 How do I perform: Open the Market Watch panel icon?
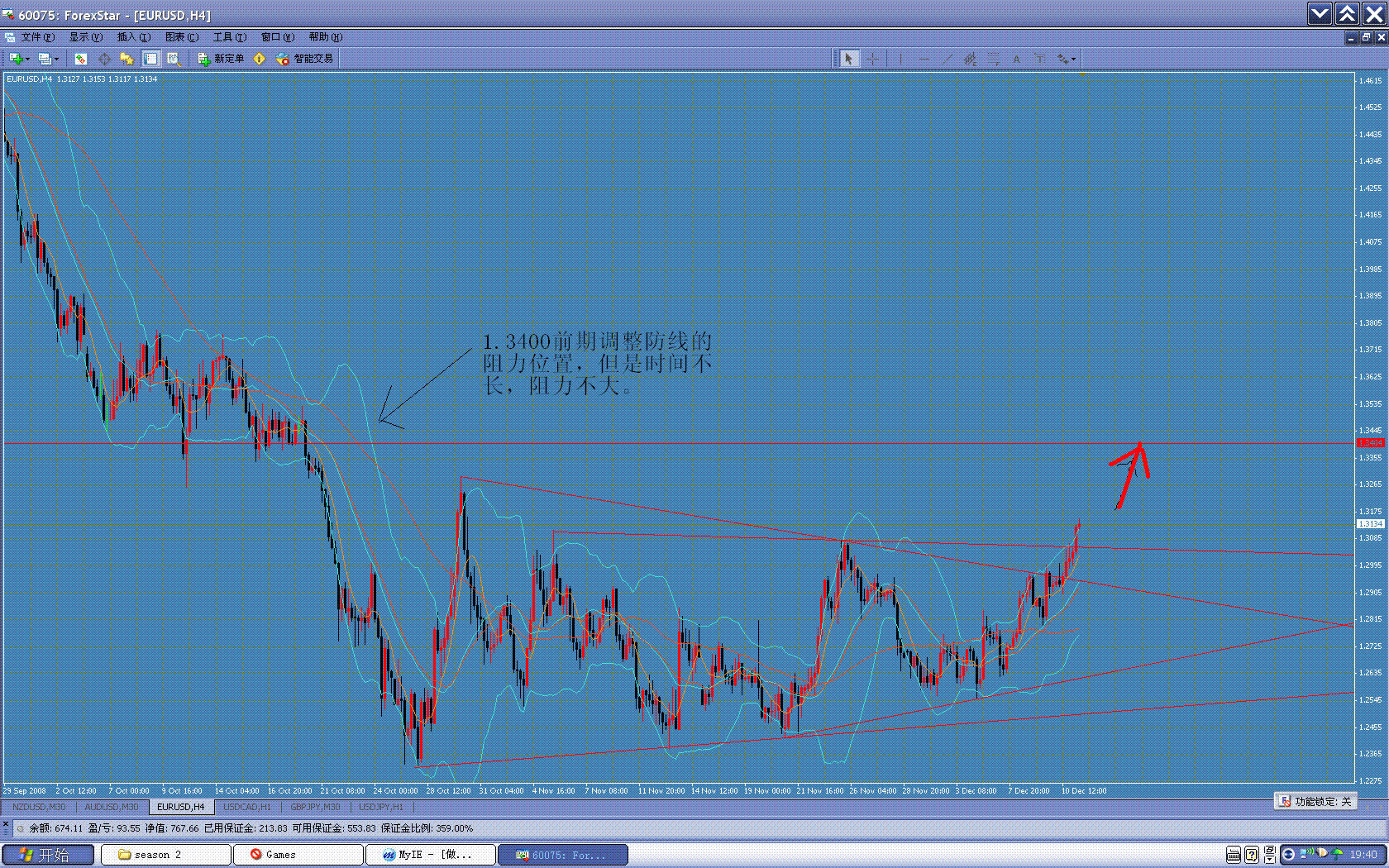point(80,59)
